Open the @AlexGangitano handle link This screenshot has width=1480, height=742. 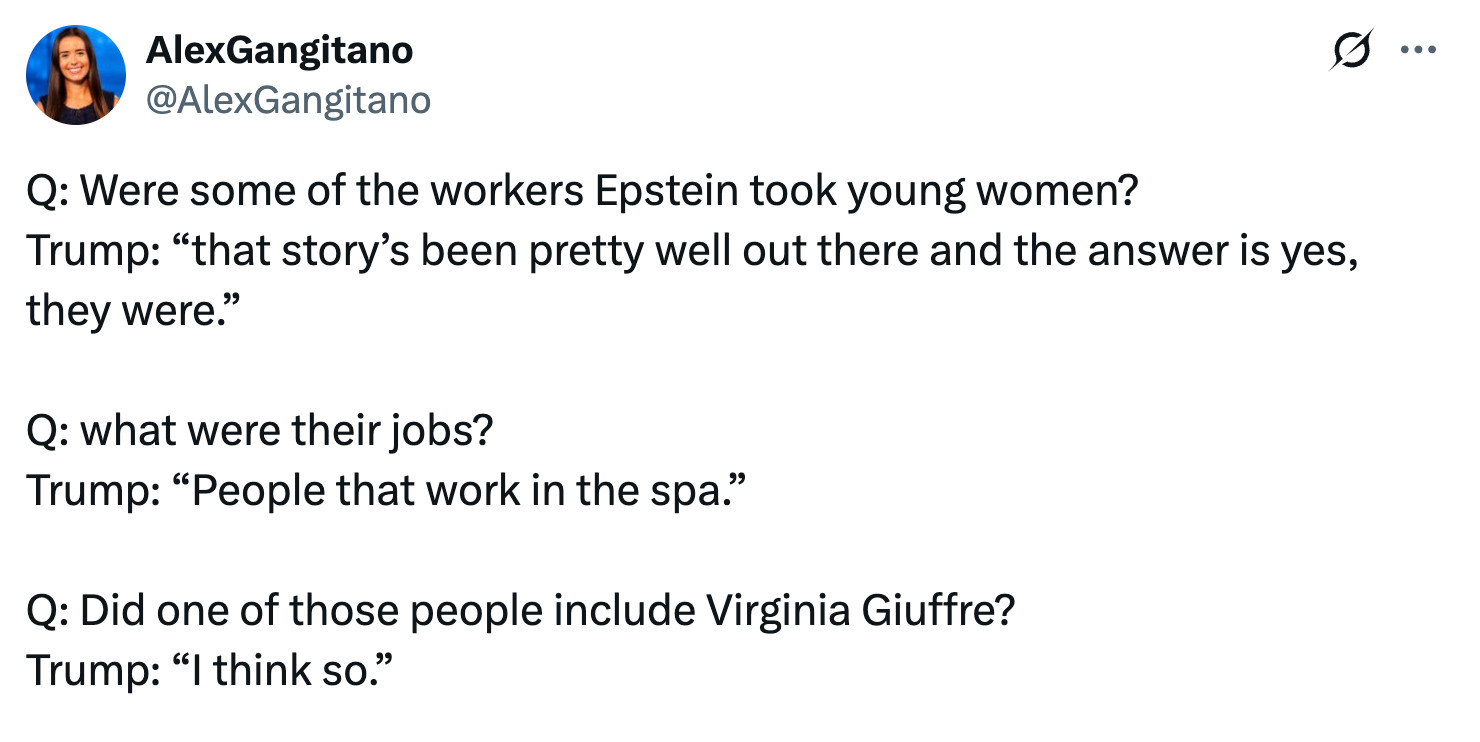pyautogui.click(x=288, y=100)
